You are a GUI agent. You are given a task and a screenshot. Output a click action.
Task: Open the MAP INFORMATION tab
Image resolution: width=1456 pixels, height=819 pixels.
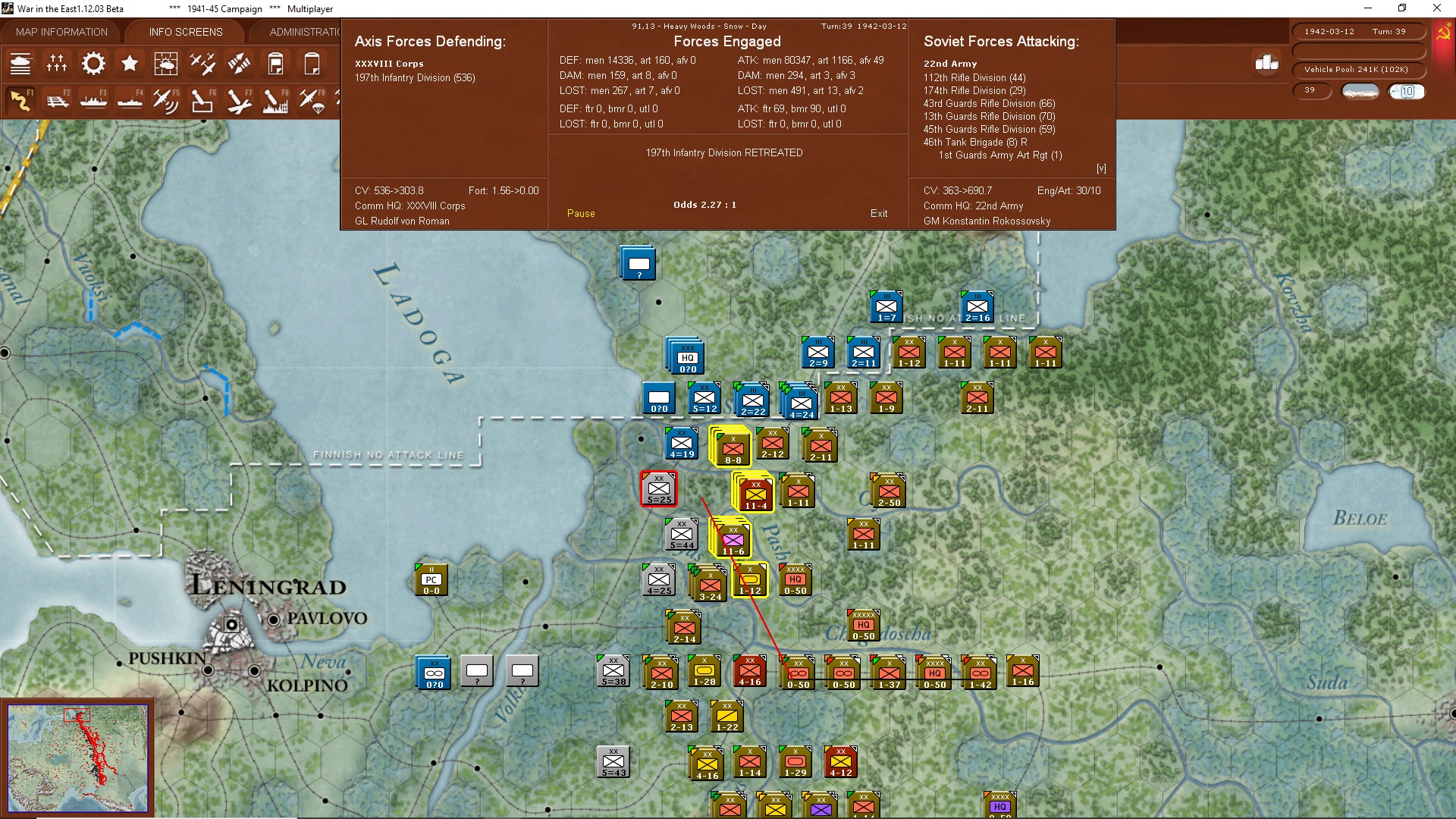(61, 32)
